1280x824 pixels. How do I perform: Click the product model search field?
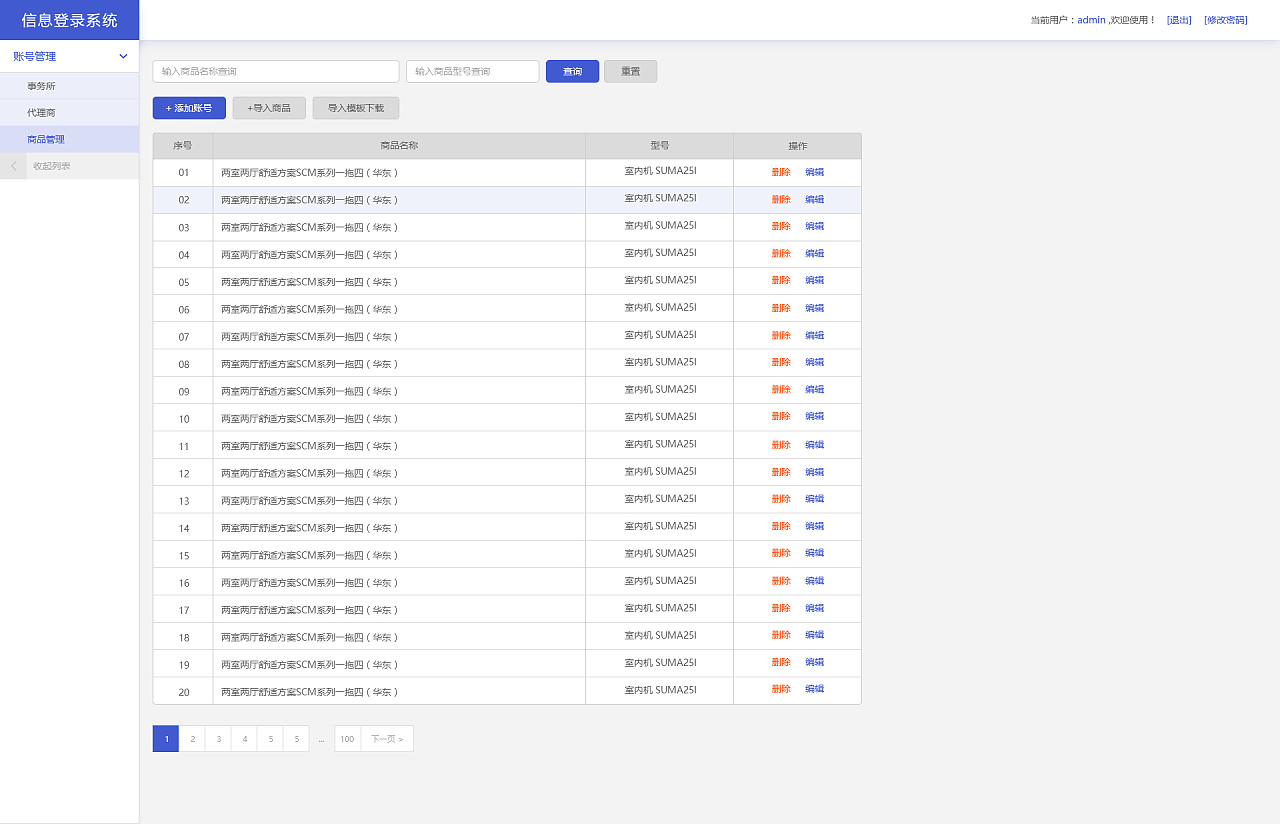[x=472, y=72]
